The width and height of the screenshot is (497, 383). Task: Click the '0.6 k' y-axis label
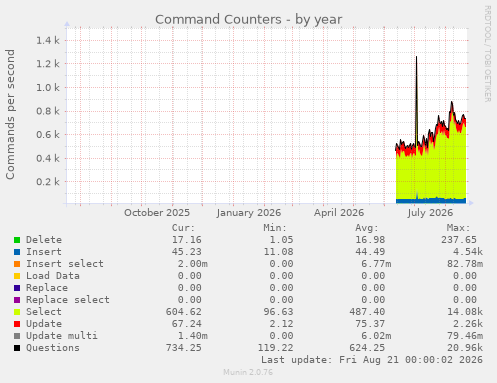click(48, 135)
